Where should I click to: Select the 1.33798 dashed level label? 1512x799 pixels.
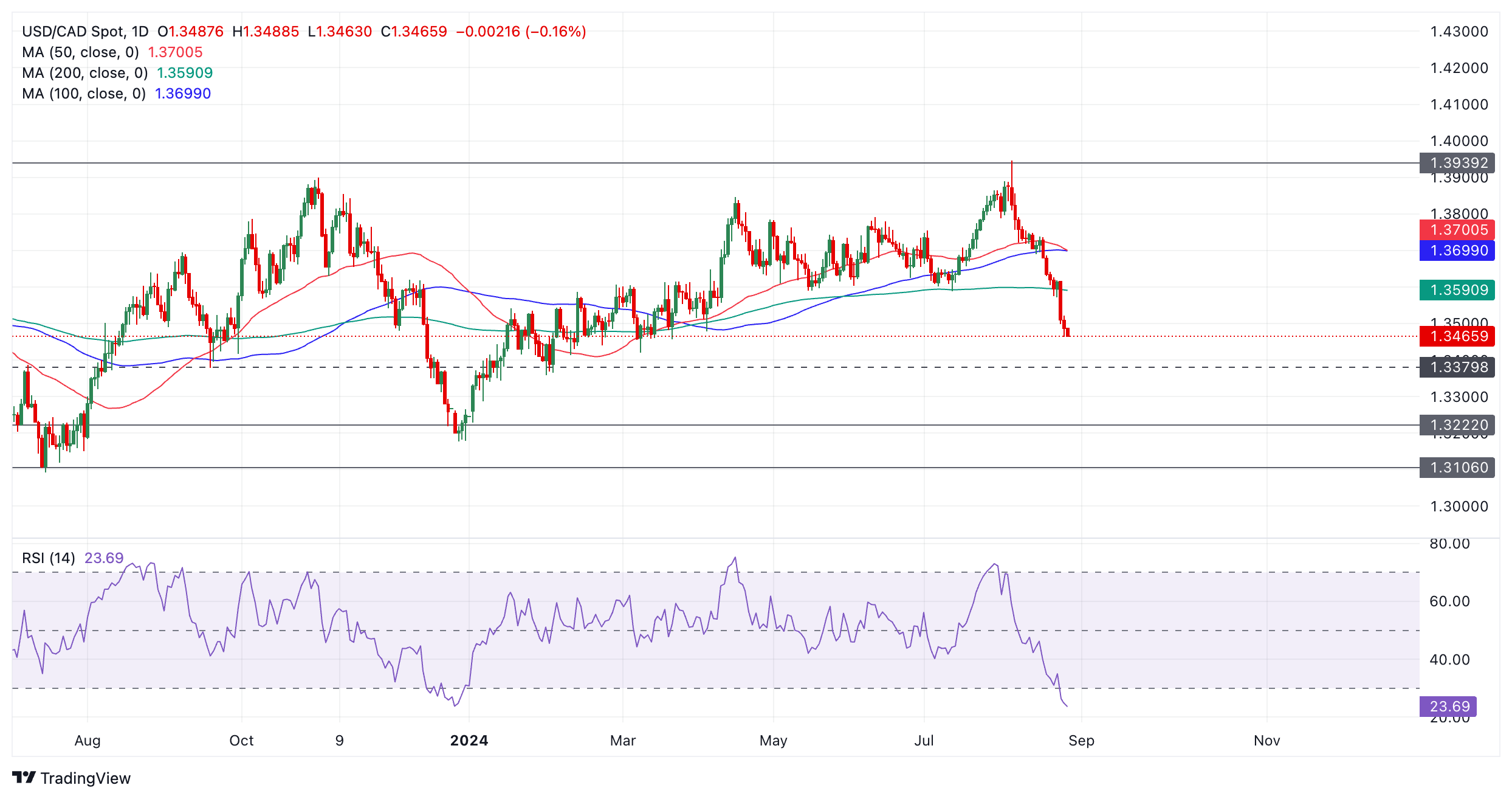[x=1457, y=367]
